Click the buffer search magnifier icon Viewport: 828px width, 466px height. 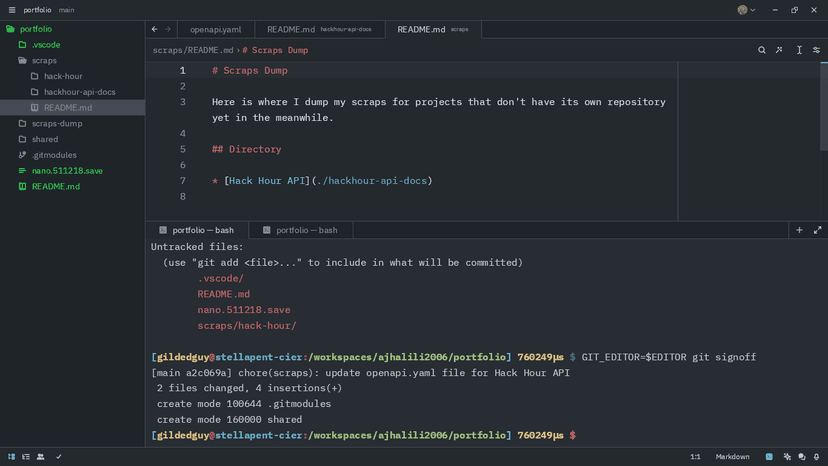761,50
